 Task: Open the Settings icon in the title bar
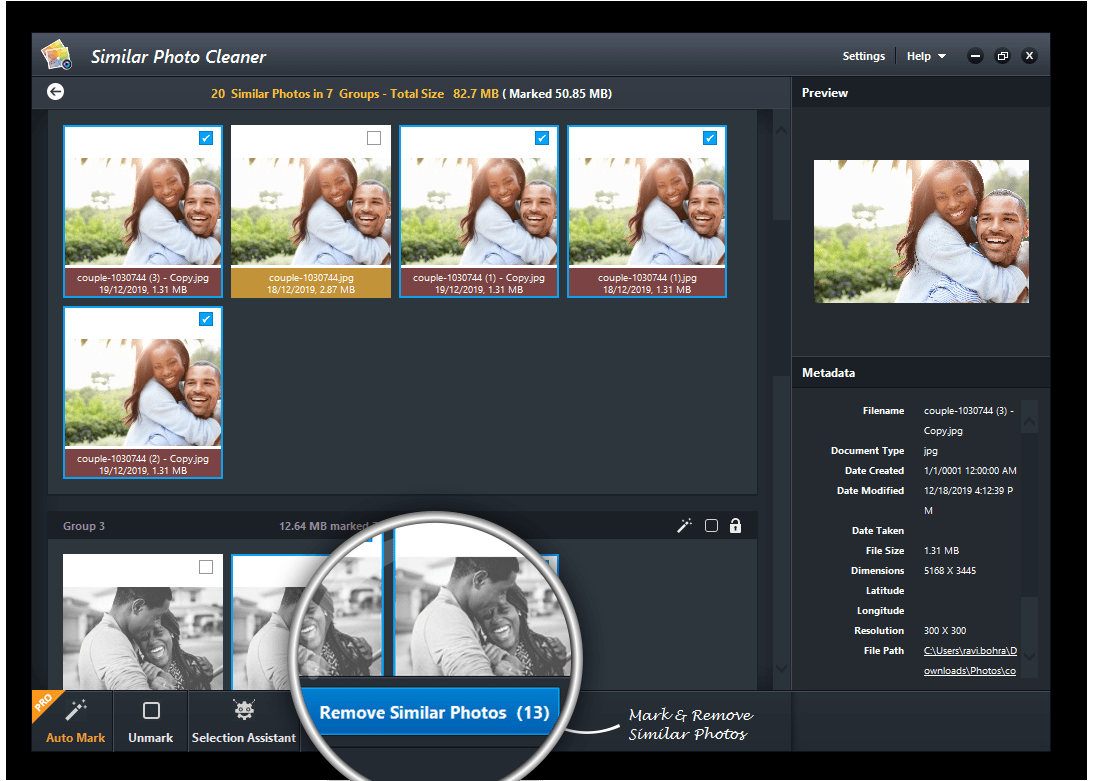(863, 56)
